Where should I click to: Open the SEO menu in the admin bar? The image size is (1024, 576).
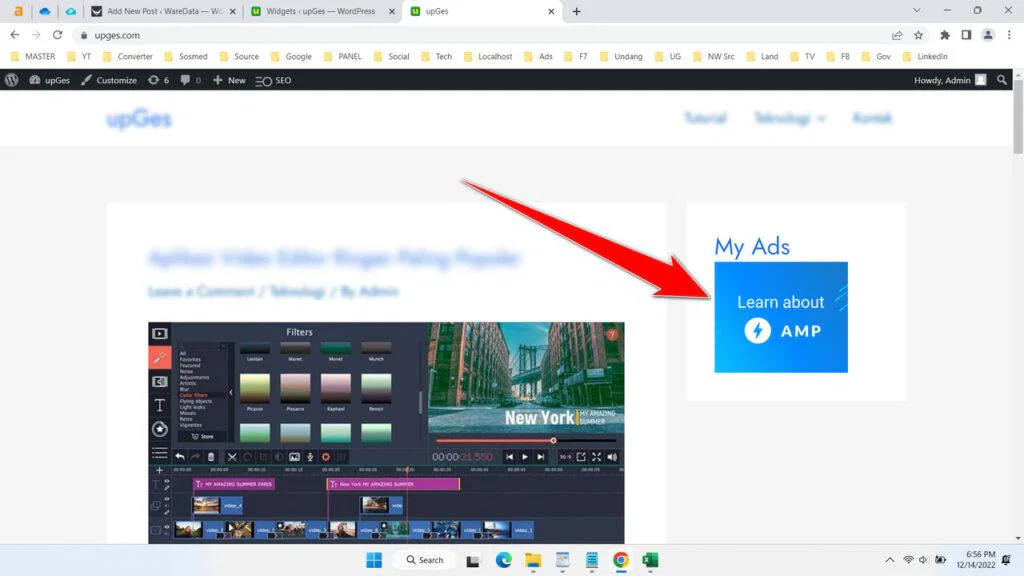(x=274, y=80)
